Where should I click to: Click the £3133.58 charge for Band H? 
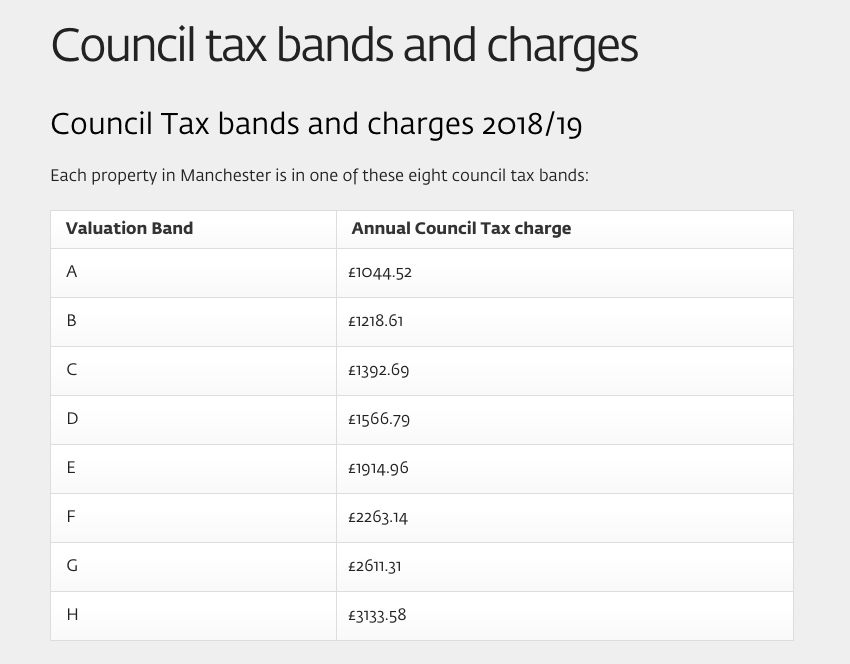pos(377,615)
